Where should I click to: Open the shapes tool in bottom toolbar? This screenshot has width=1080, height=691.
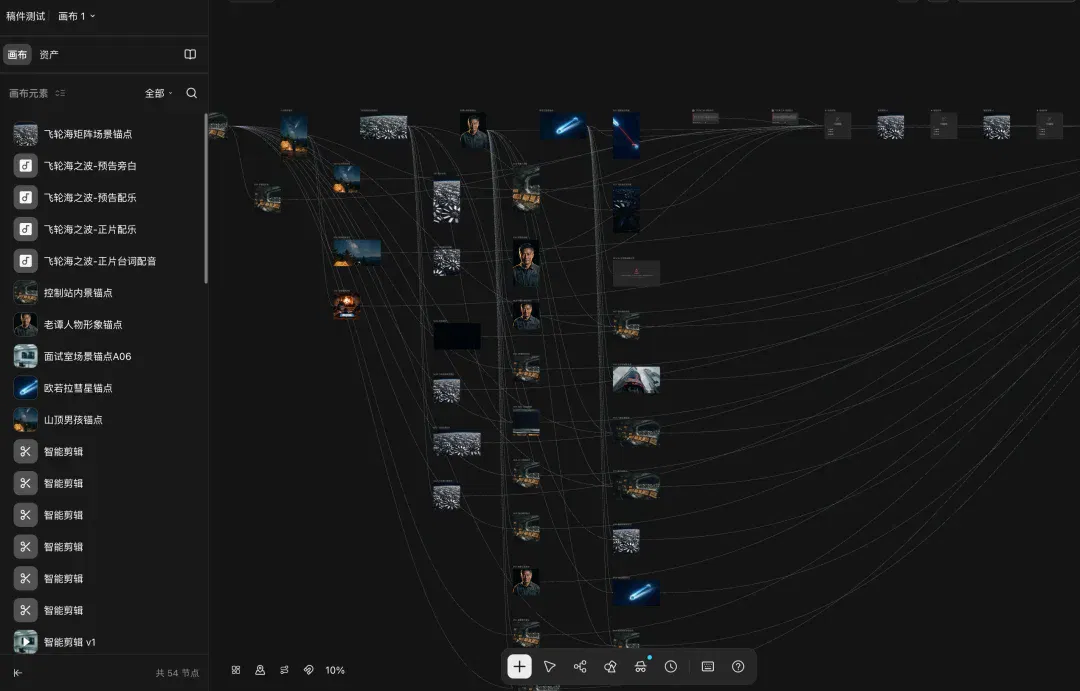coord(610,666)
